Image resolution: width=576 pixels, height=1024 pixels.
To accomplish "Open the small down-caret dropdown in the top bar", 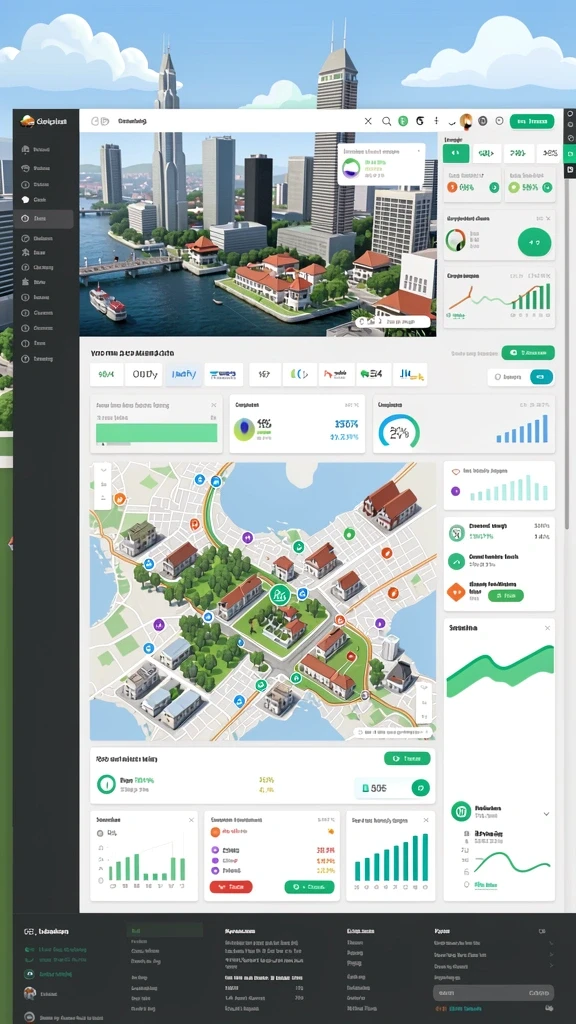I will 452,122.
